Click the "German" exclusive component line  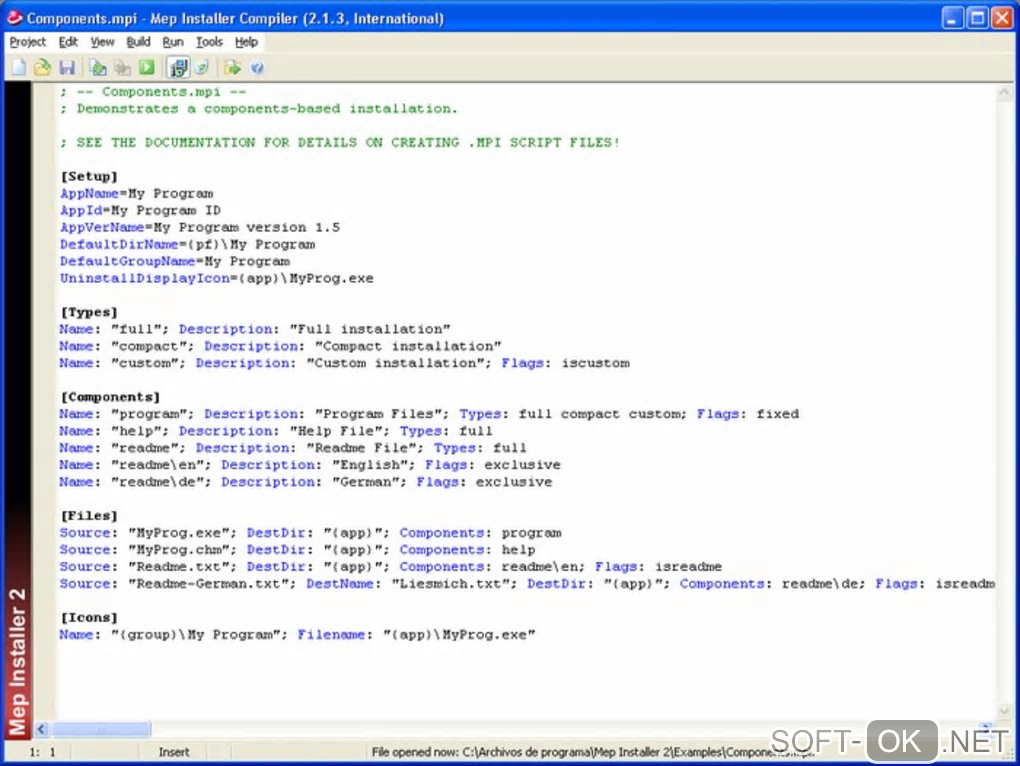tap(306, 482)
